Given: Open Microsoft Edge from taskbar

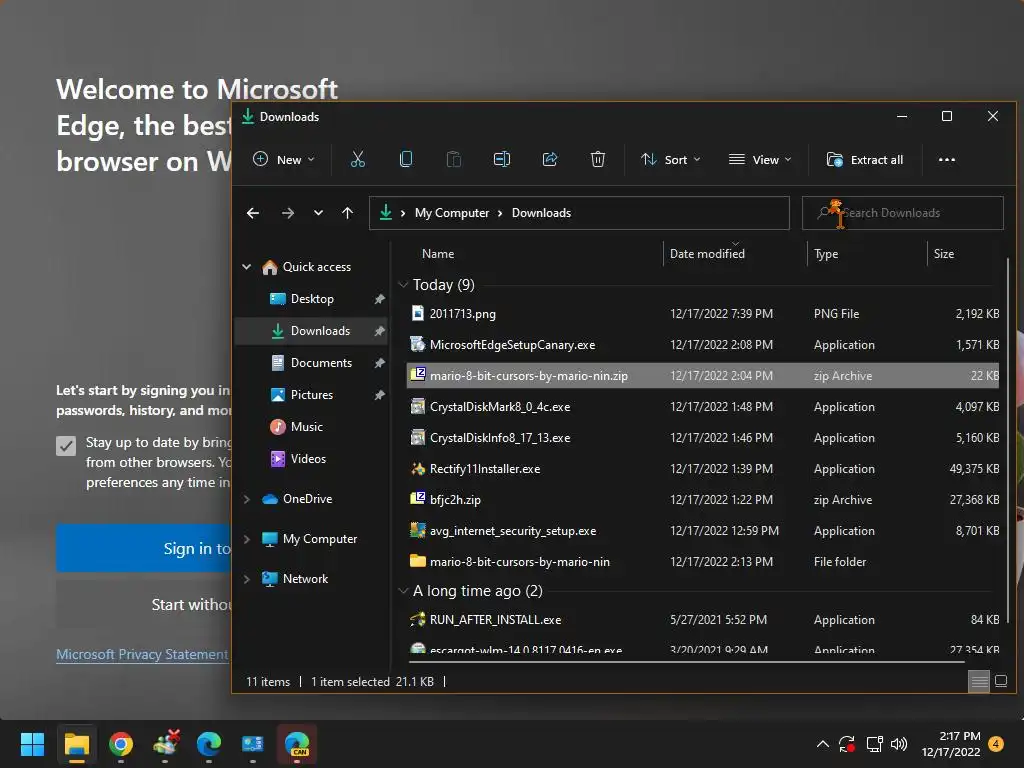Looking at the screenshot, I should pyautogui.click(x=209, y=744).
